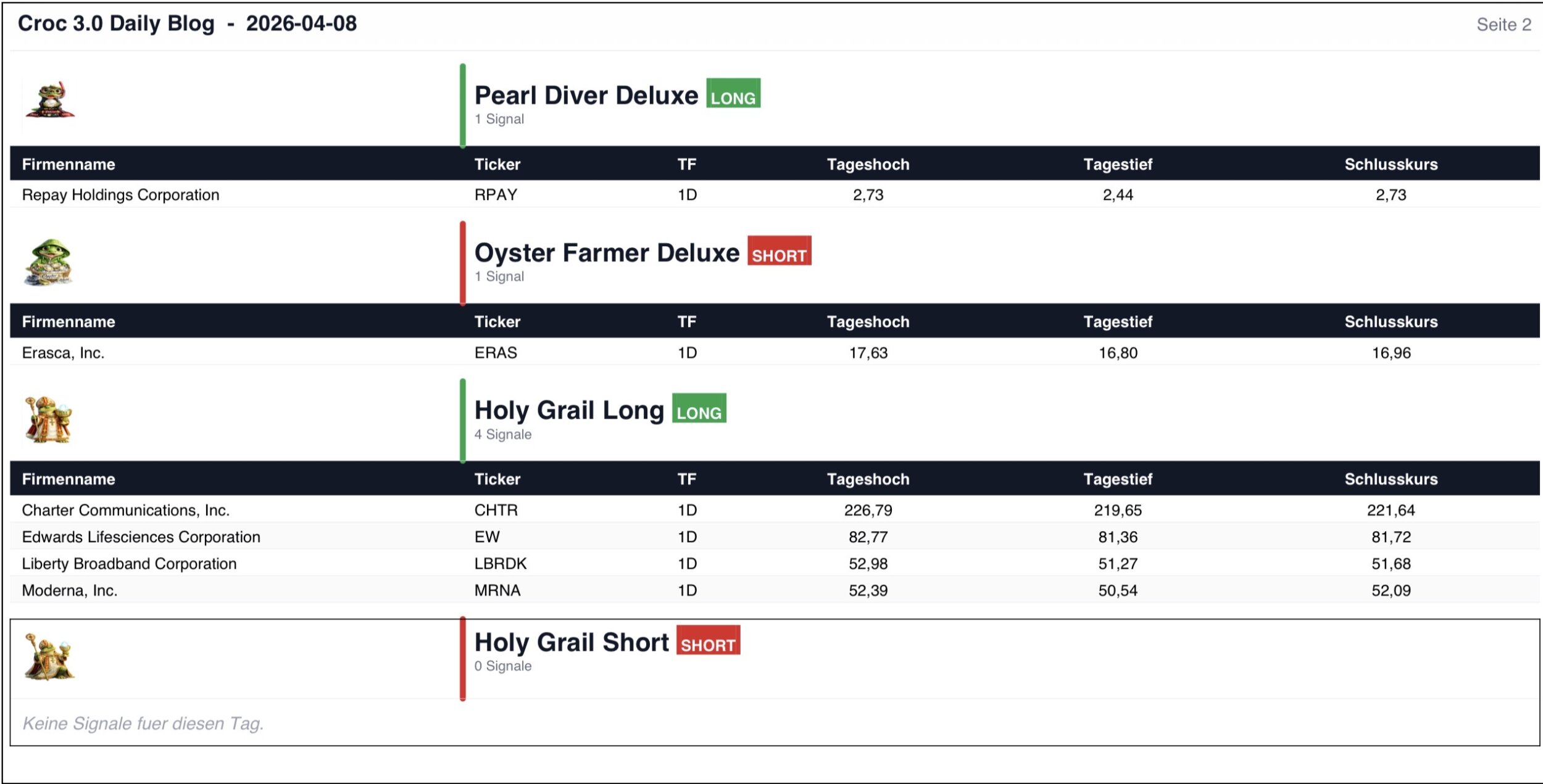Click the Charter Communications, Inc. row name
The height and width of the screenshot is (784, 1543).
click(126, 510)
